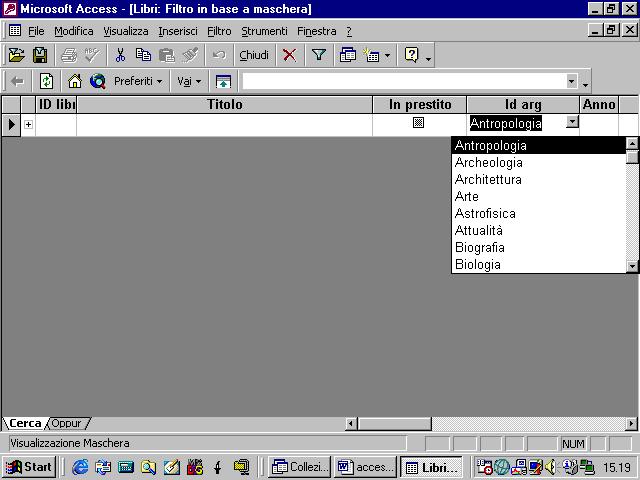Open the Filtro menu
640x480 pixels.
219,31
